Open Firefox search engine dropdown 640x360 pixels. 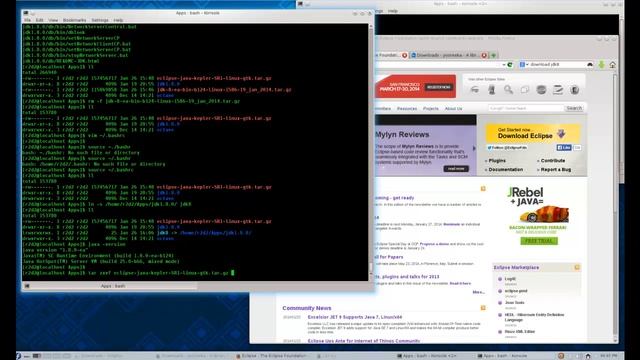point(524,64)
